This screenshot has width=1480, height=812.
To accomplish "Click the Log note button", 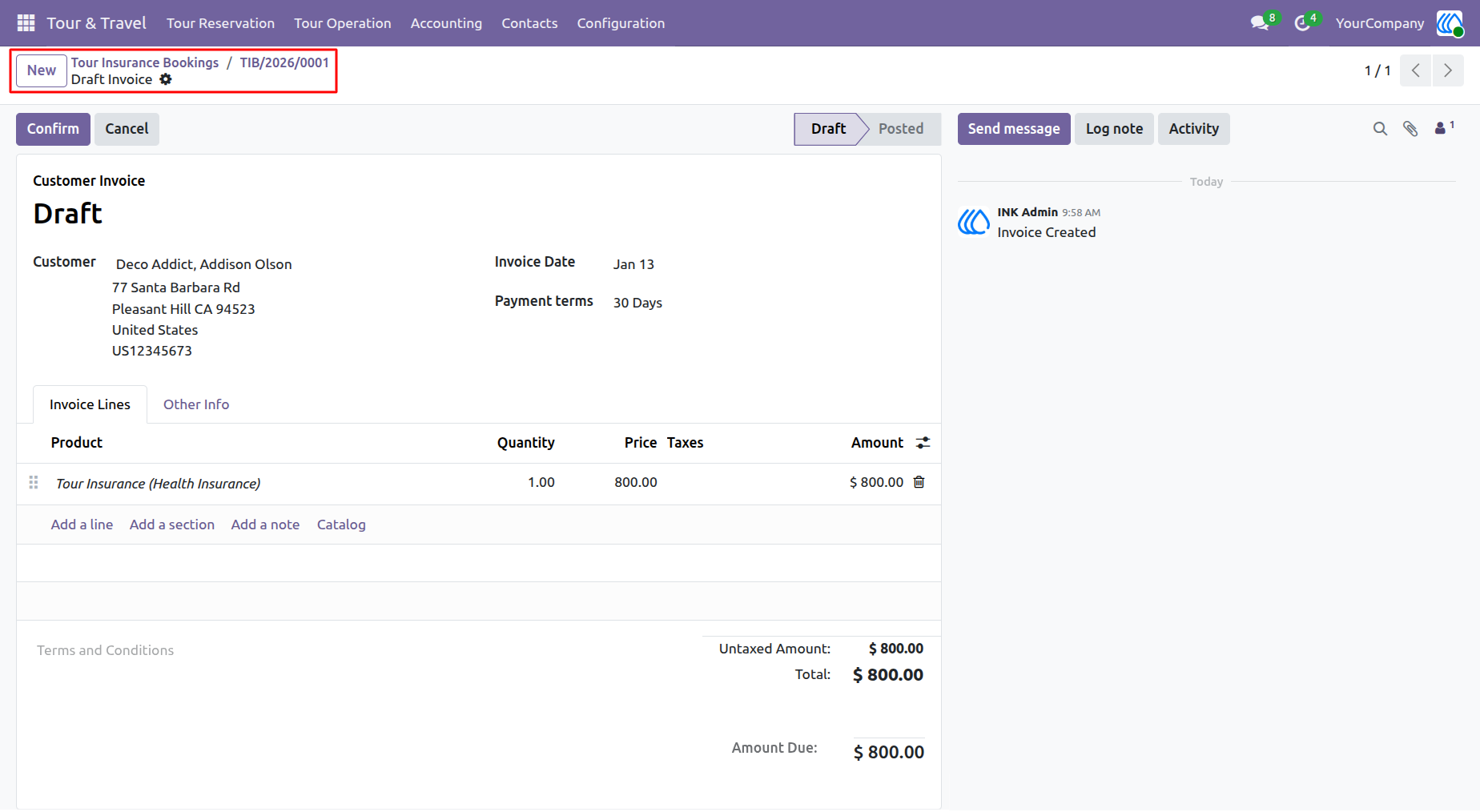I will pos(1114,129).
